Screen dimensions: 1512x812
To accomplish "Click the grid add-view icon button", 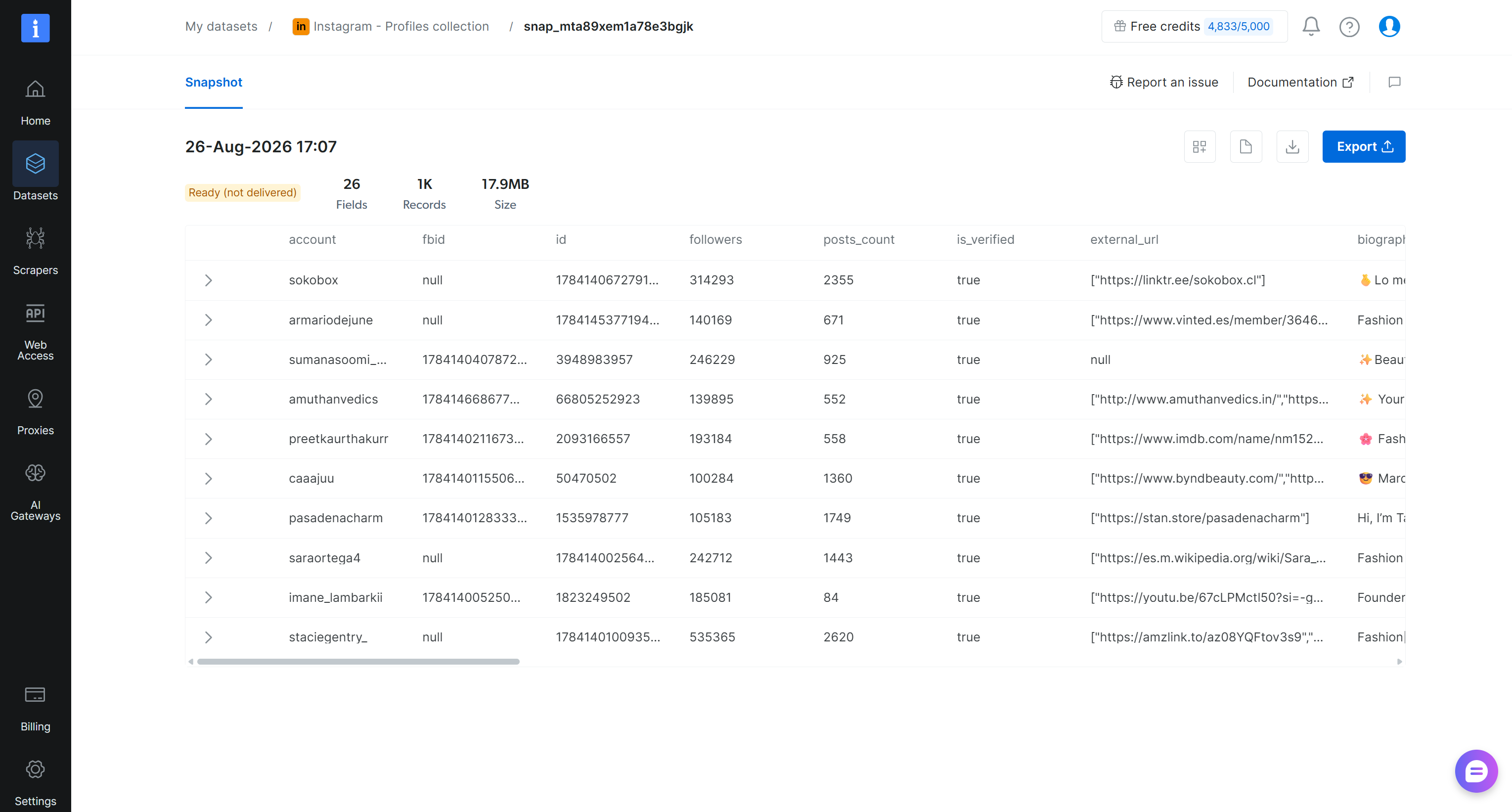I will (1199, 146).
